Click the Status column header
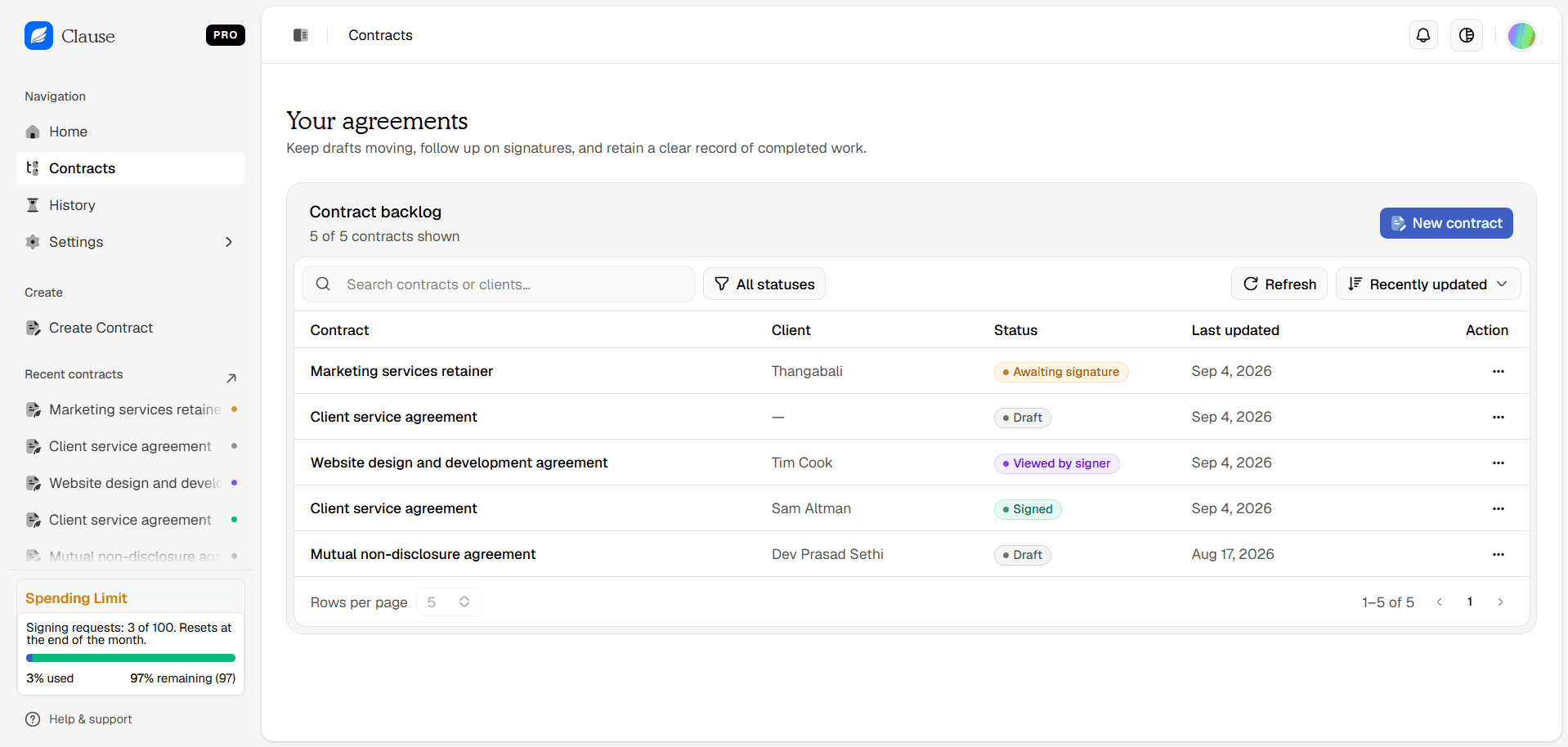This screenshot has width=1568, height=747. (1015, 330)
